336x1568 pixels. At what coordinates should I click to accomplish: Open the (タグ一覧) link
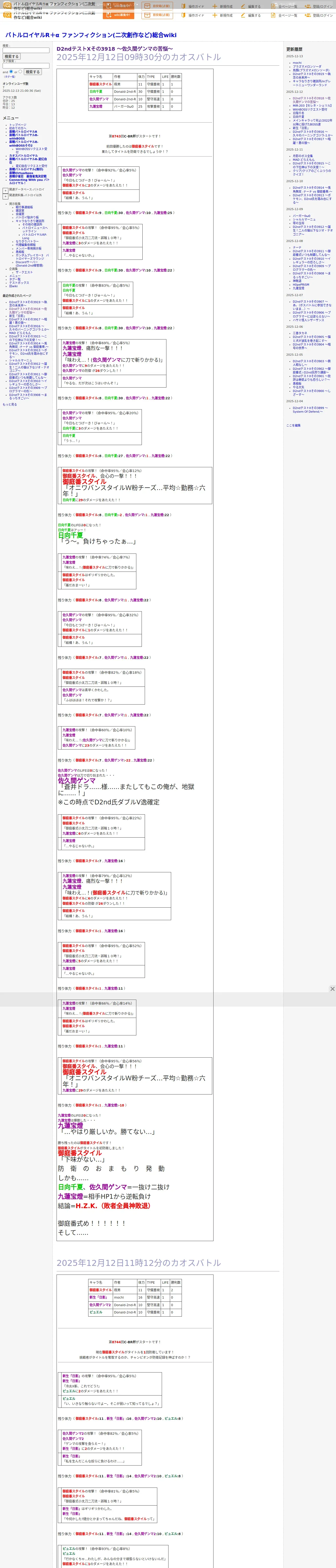point(10,77)
